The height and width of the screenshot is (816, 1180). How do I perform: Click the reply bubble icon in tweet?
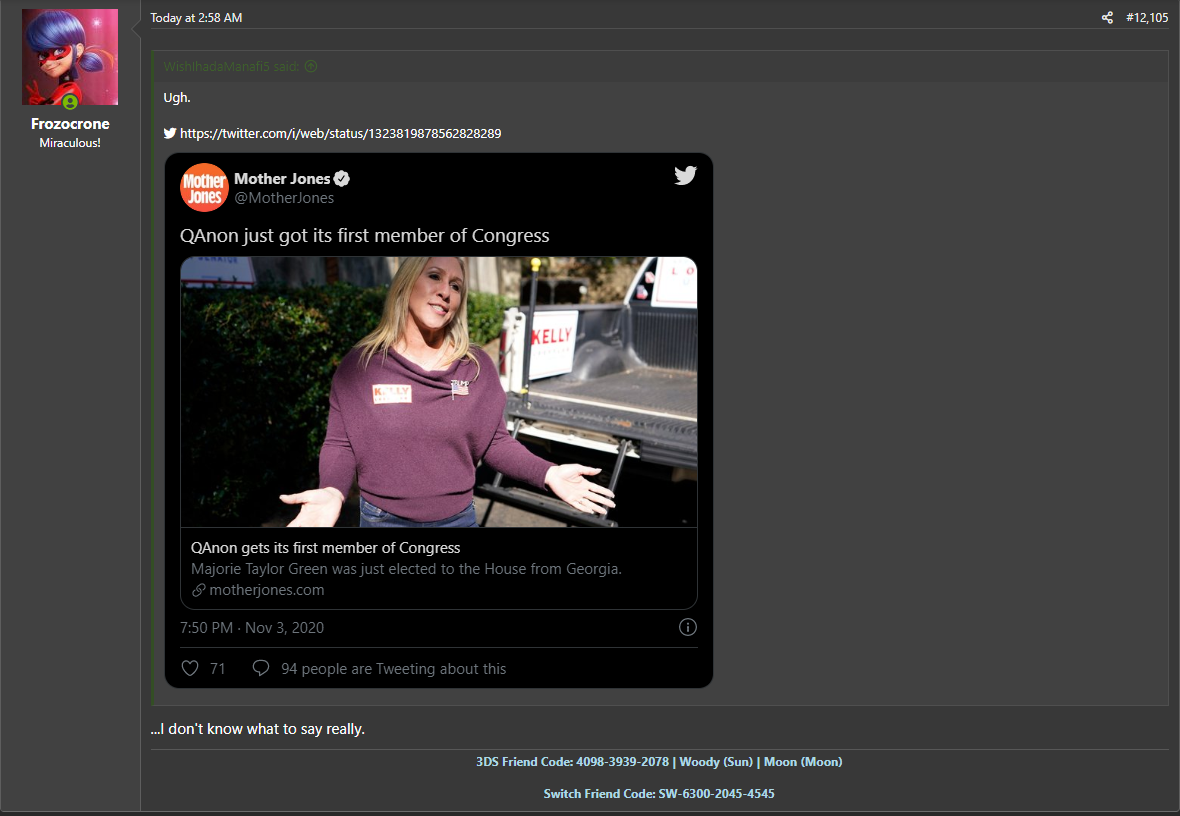point(260,668)
